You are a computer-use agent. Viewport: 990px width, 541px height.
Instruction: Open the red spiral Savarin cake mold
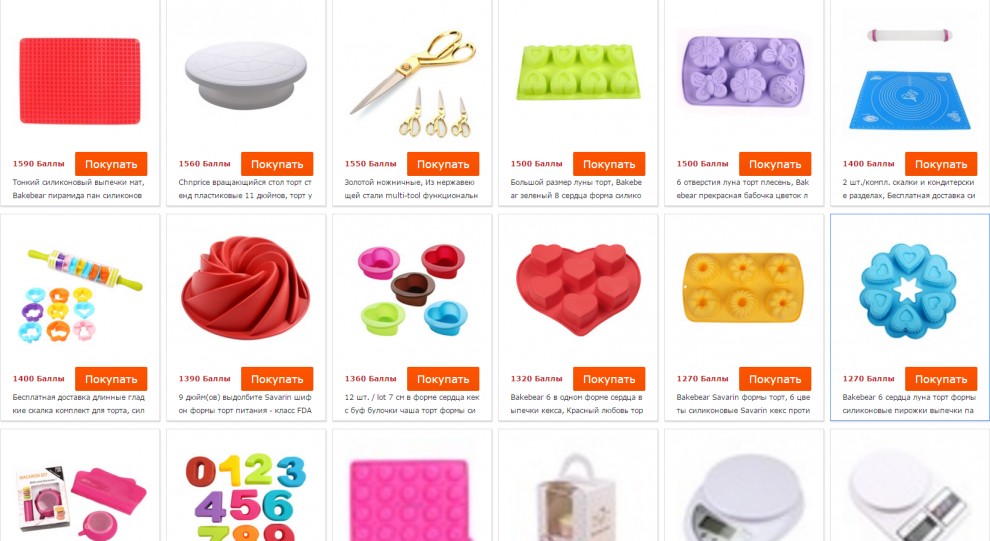pos(246,288)
